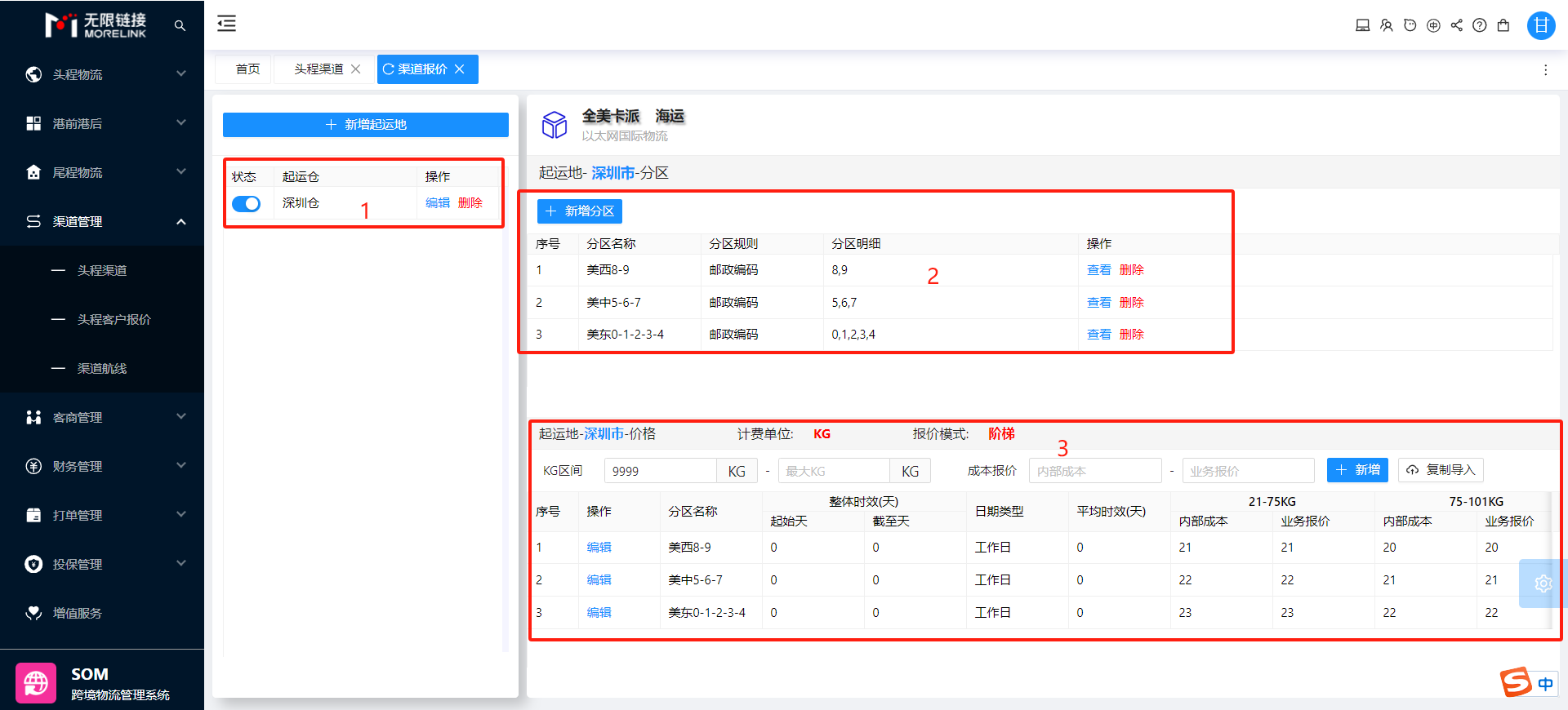Click the 深圳市 link in 分区 heading
The height and width of the screenshot is (710, 1568).
(x=613, y=173)
